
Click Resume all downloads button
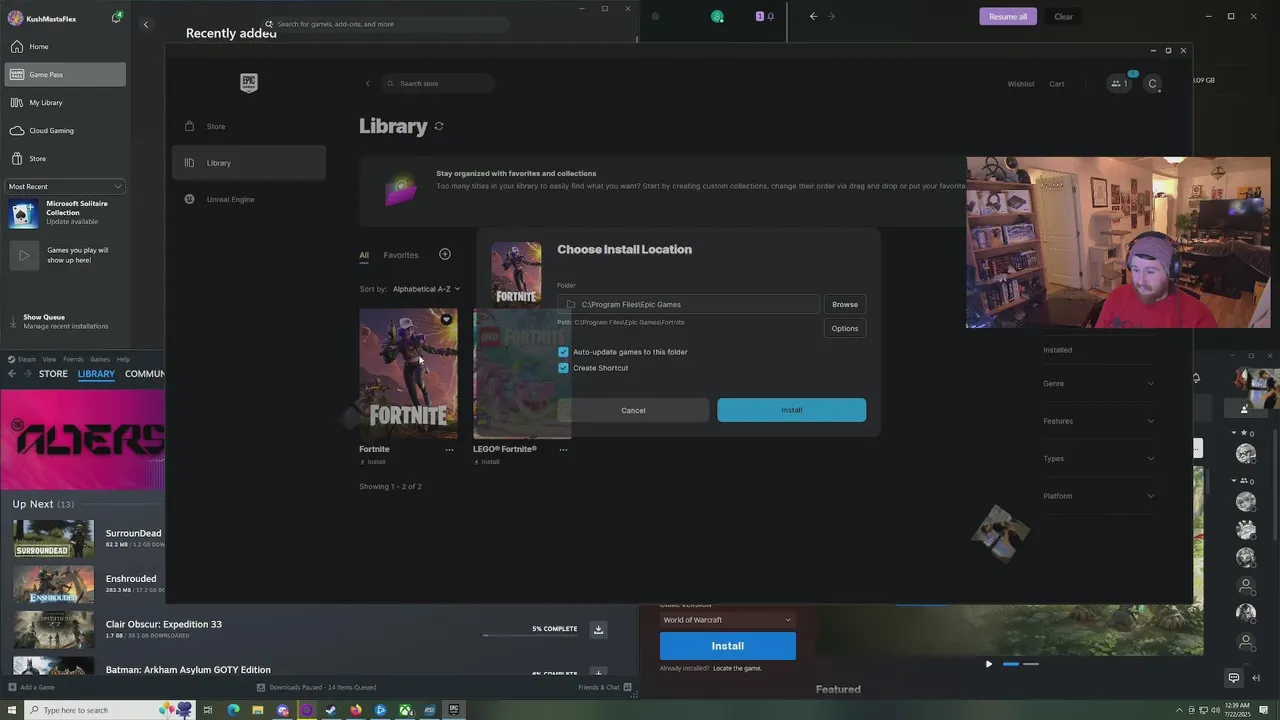(x=1008, y=16)
